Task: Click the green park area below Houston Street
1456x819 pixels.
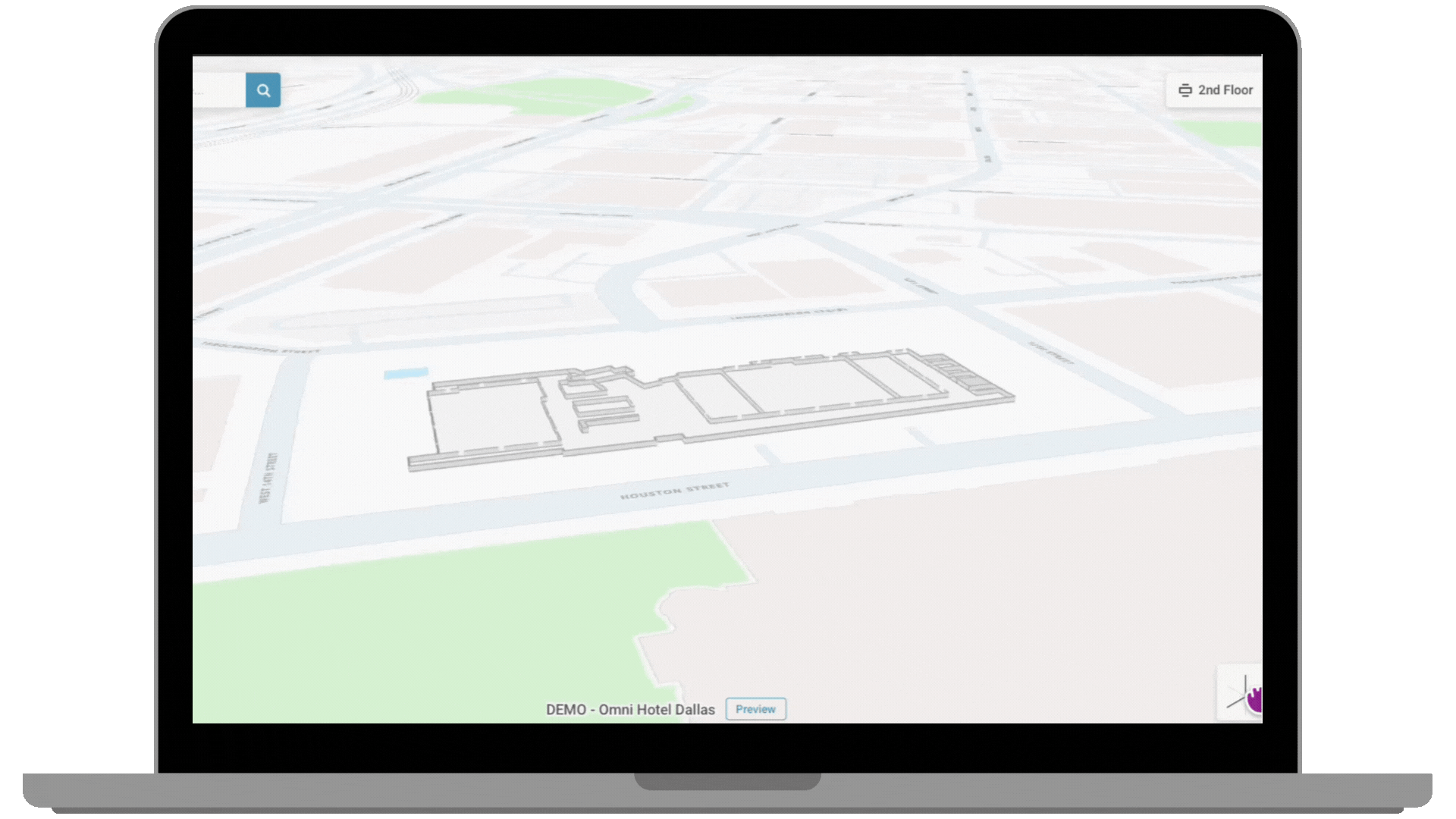Action: [425, 629]
